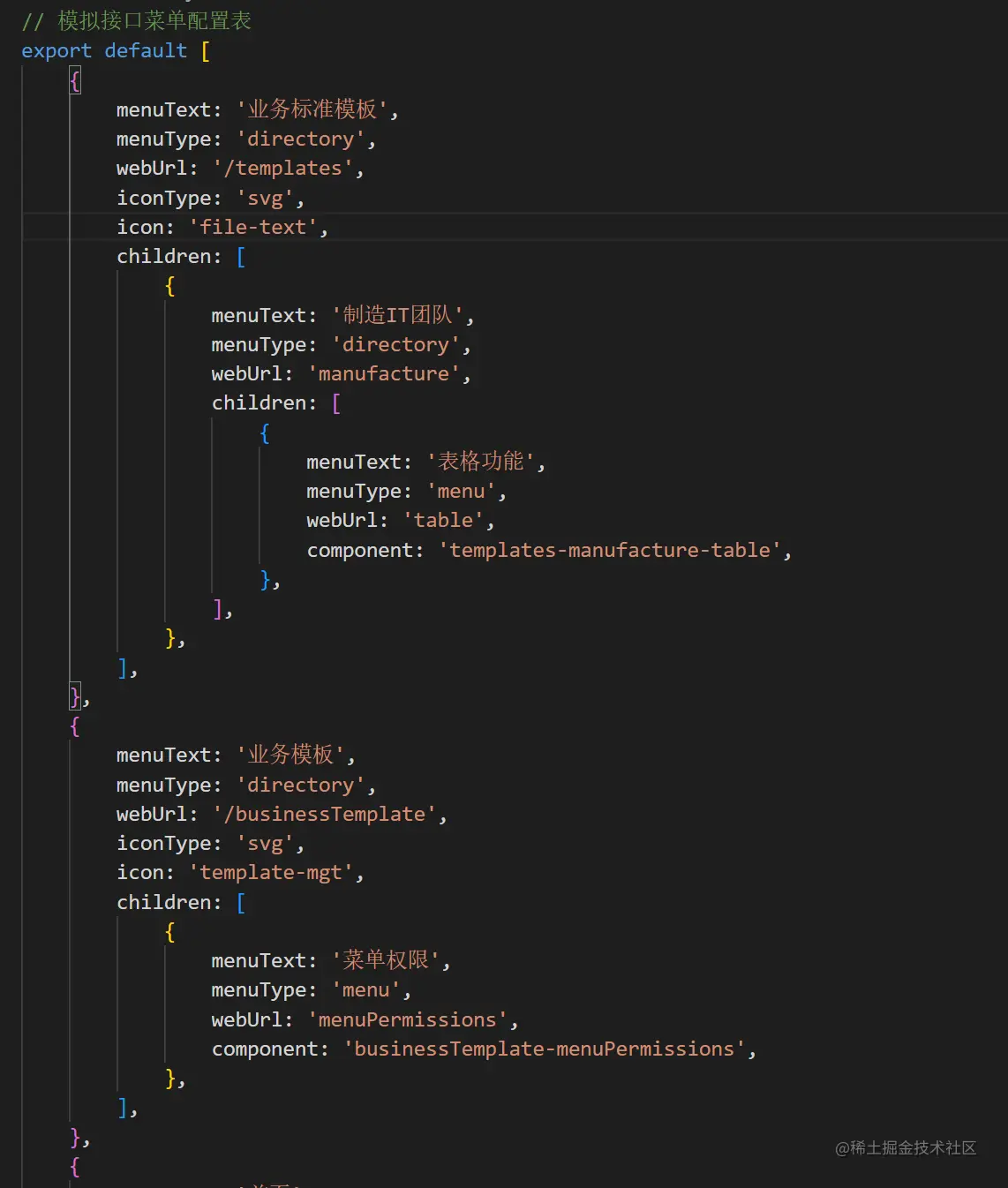Click 'directory' value below '制造IT团队'
The image size is (1008, 1188).
click(x=395, y=344)
